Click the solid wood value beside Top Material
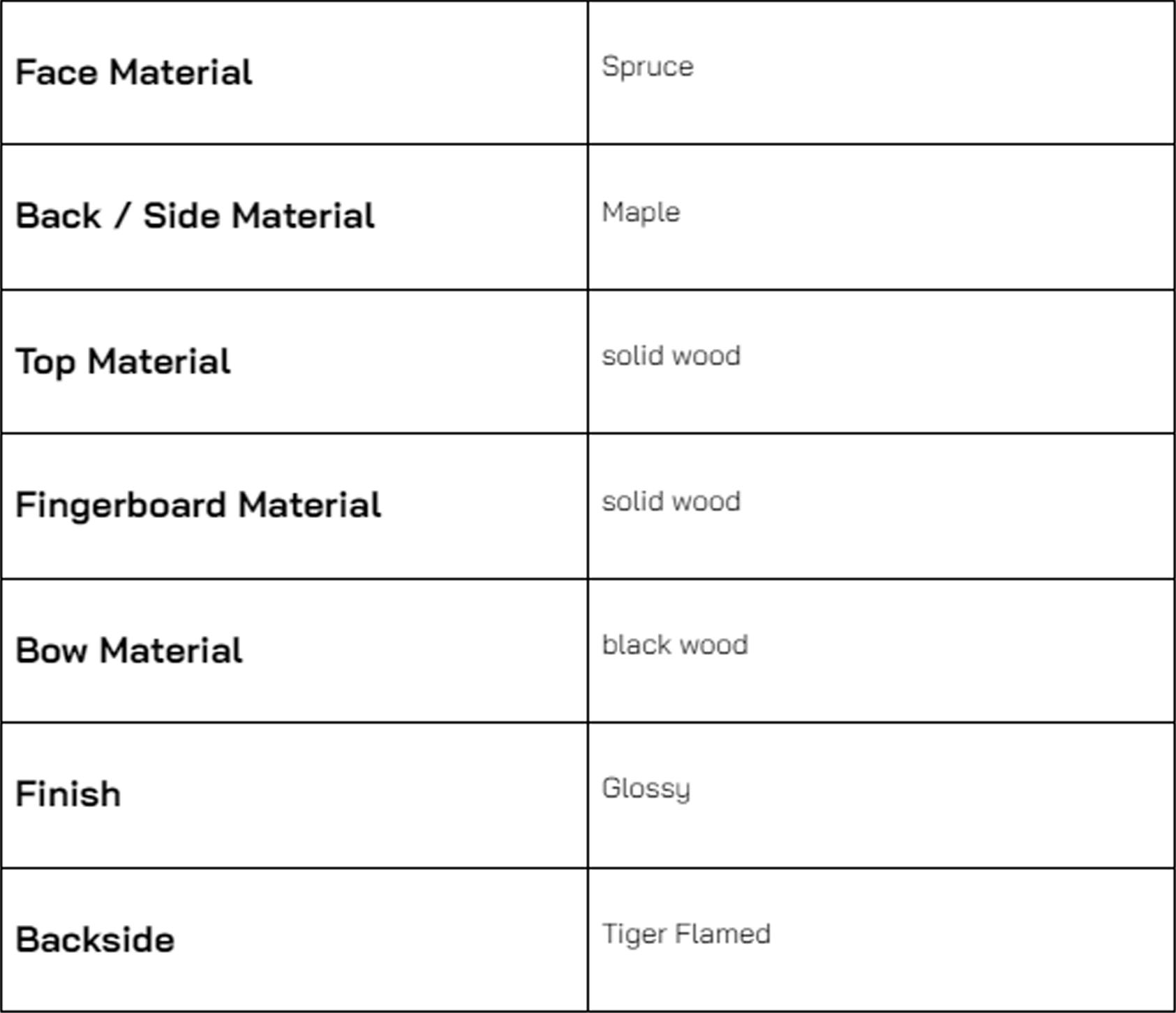1176x1013 pixels. [671, 356]
